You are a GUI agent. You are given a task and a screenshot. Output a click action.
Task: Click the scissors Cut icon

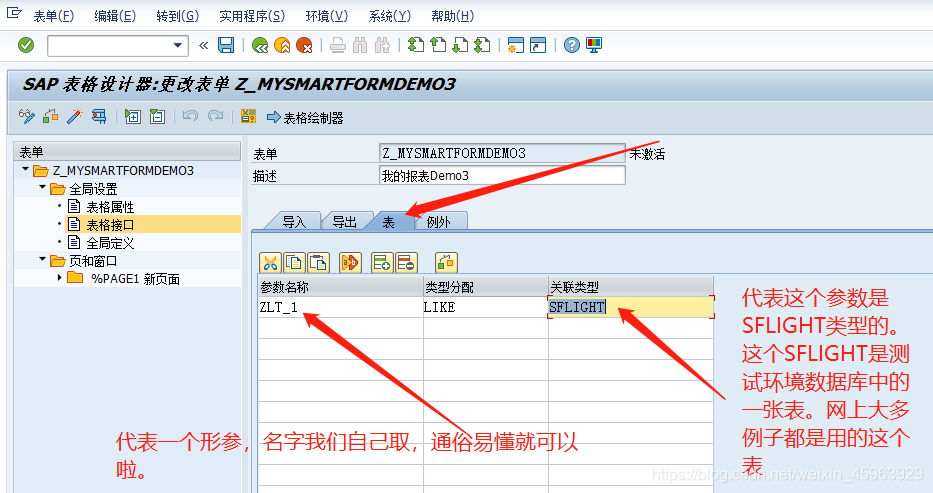(271, 262)
